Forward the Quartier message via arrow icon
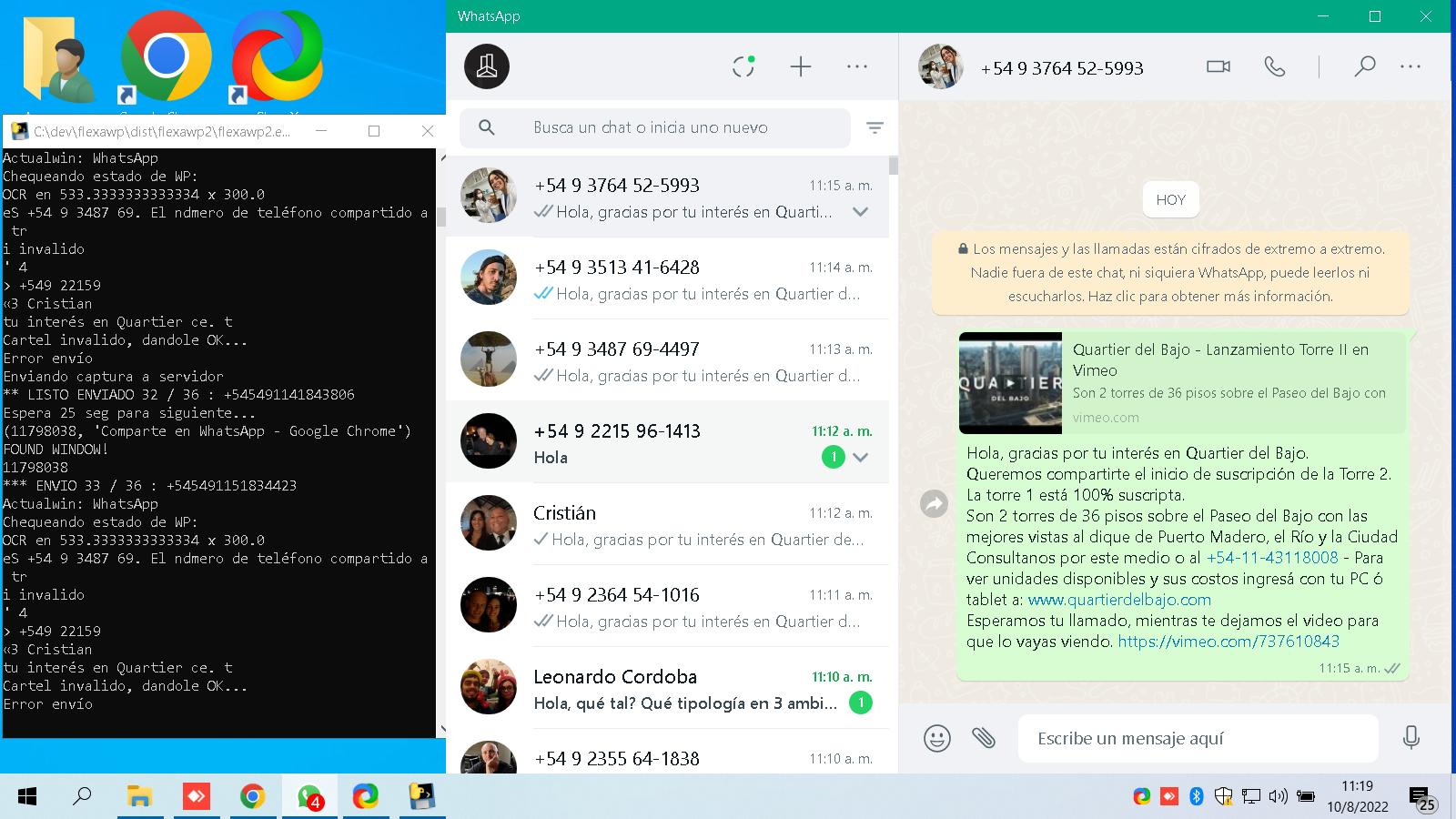This screenshot has height=819, width=1456. pyautogui.click(x=935, y=503)
